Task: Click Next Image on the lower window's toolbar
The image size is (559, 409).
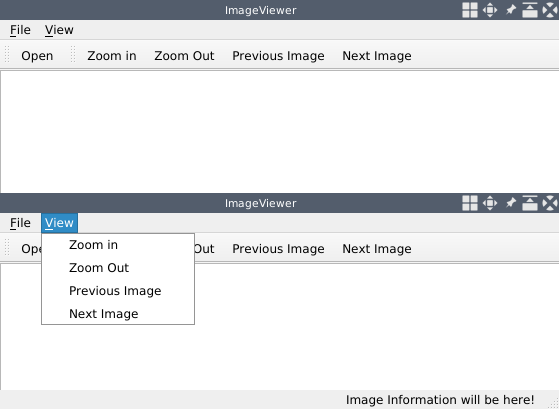Action: (x=377, y=249)
